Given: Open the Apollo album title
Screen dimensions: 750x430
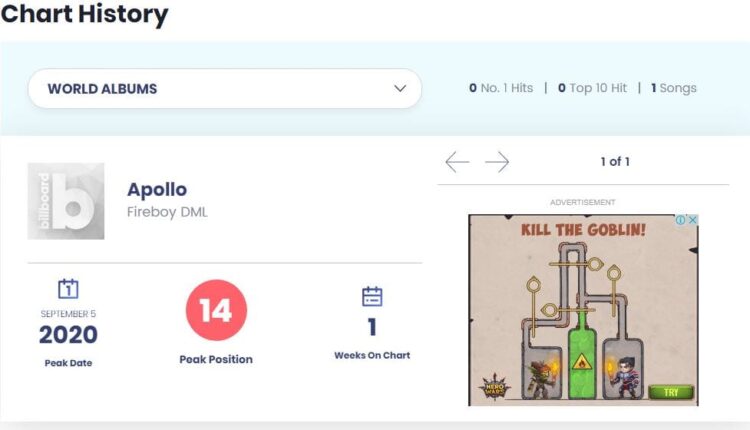Looking at the screenshot, I should pos(157,189).
